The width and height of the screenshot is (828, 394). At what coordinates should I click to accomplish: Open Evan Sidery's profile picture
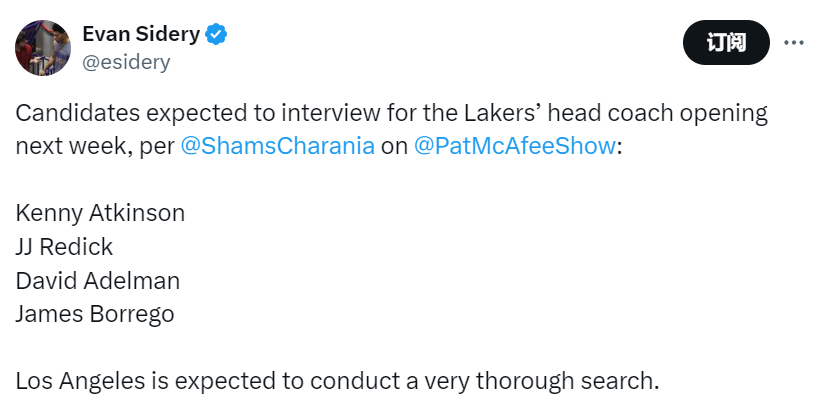click(x=43, y=48)
